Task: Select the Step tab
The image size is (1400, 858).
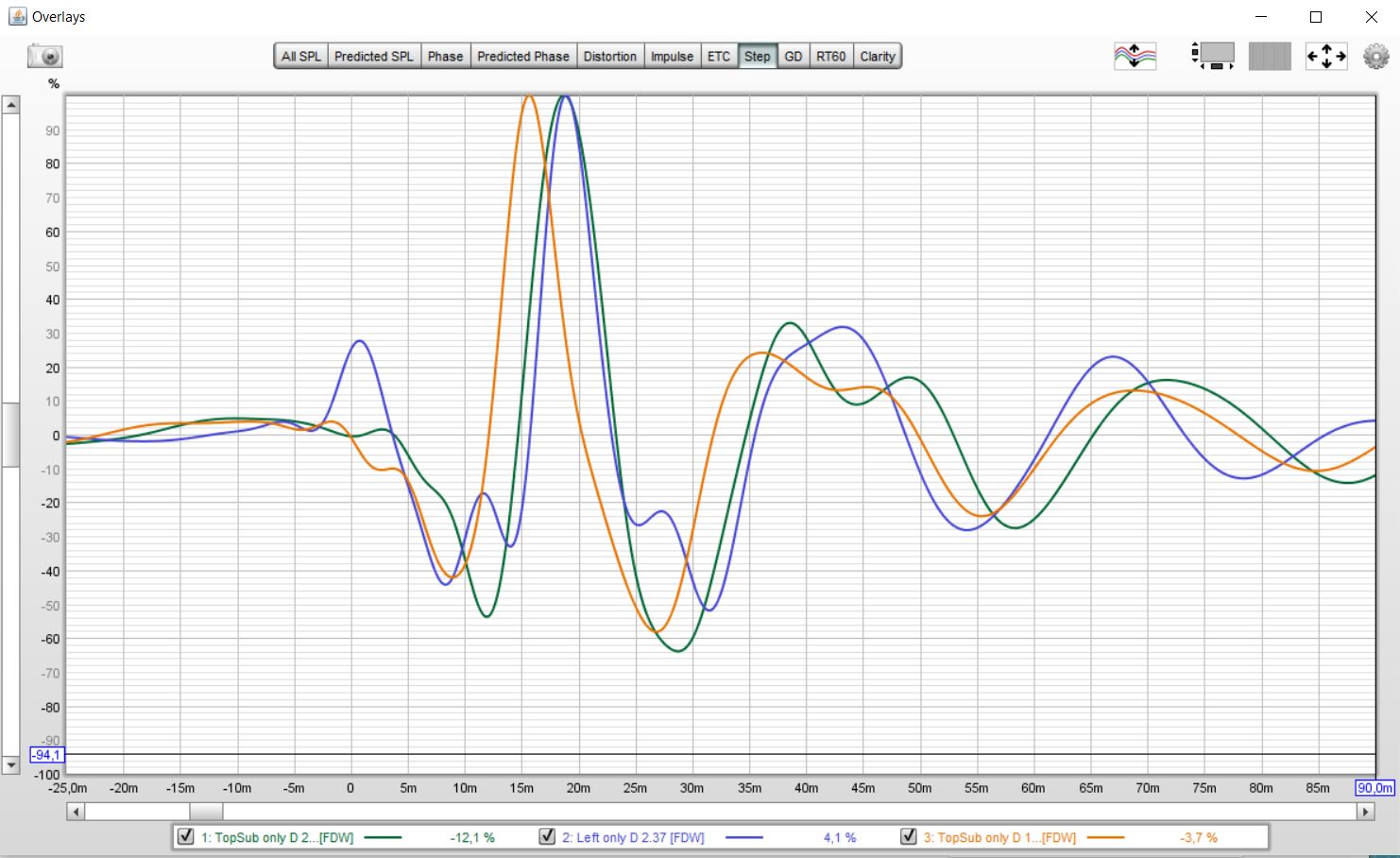Action: tap(758, 57)
